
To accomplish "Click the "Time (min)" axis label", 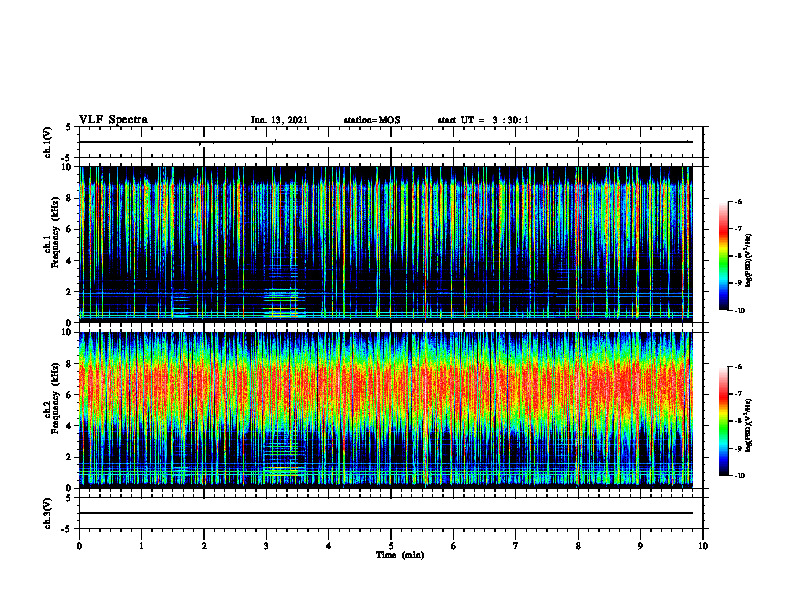I will point(400,555).
